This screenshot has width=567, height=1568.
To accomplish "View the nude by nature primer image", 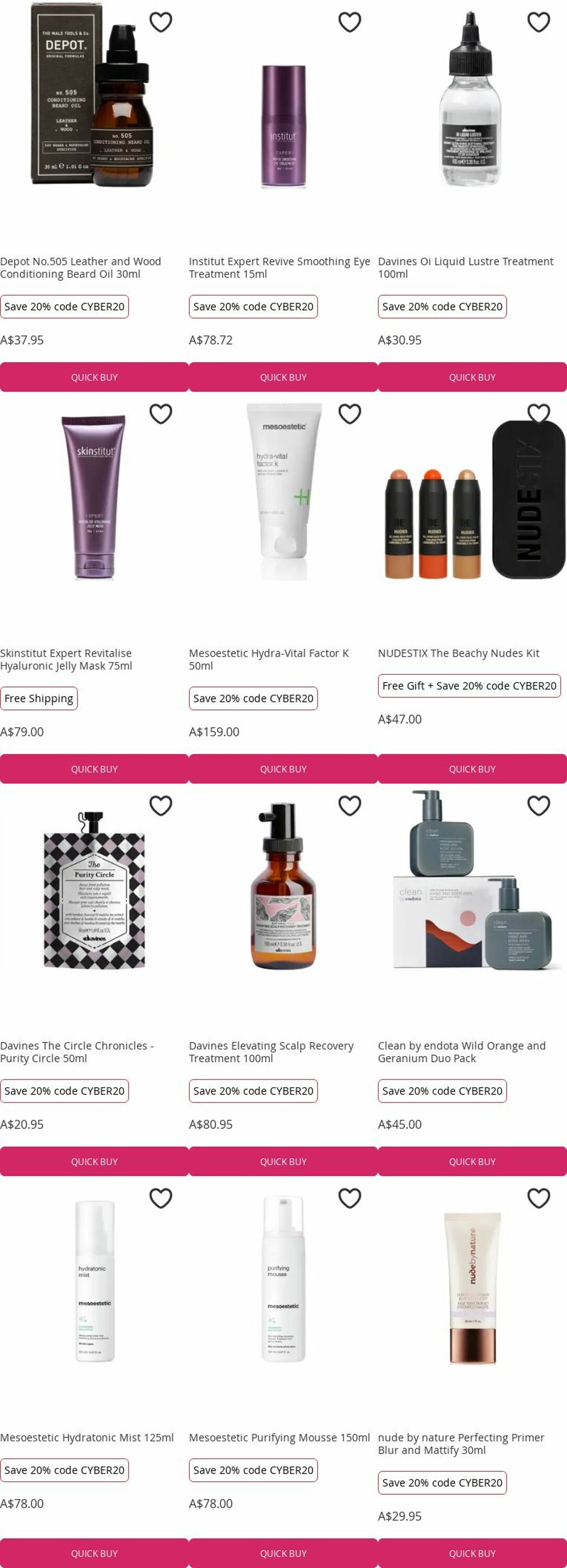I will (x=472, y=1289).
